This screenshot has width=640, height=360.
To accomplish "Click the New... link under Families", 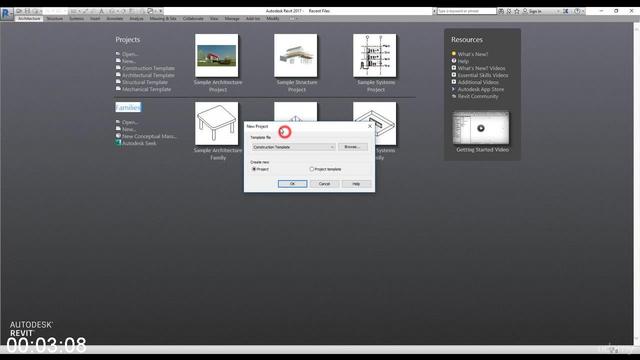I will (129, 129).
